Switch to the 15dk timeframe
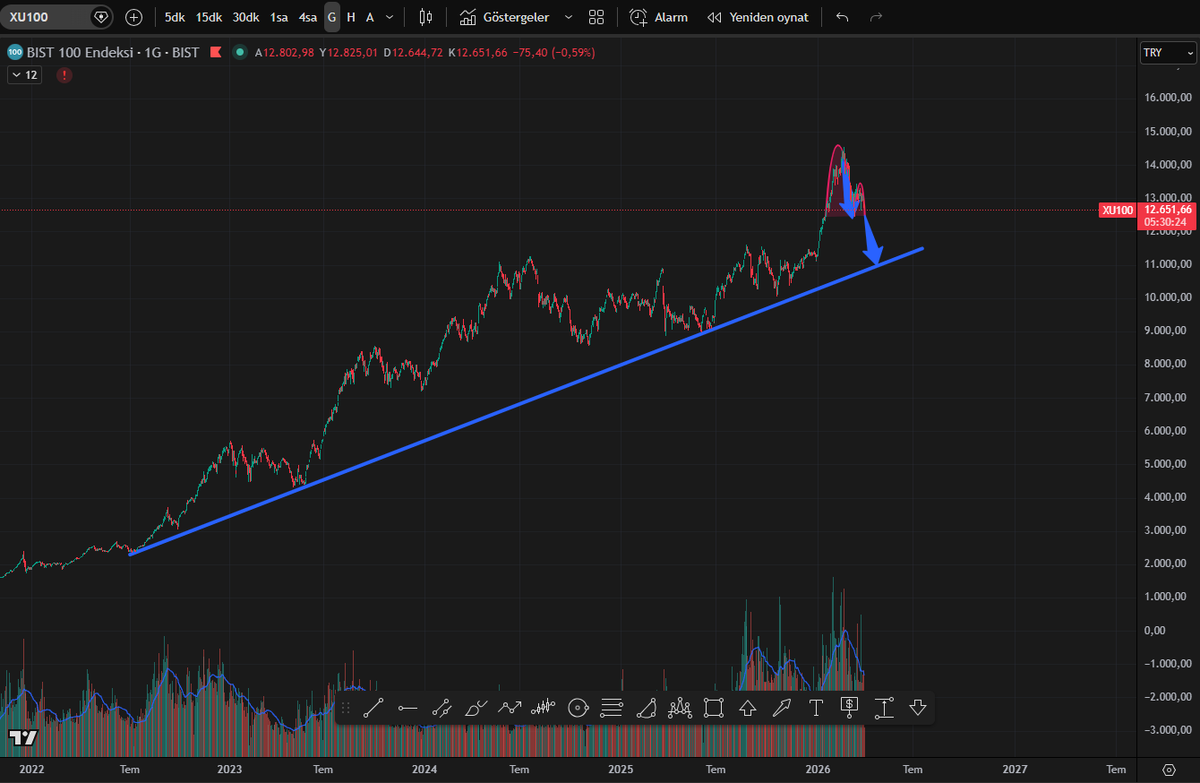1200x783 pixels. 209,17
